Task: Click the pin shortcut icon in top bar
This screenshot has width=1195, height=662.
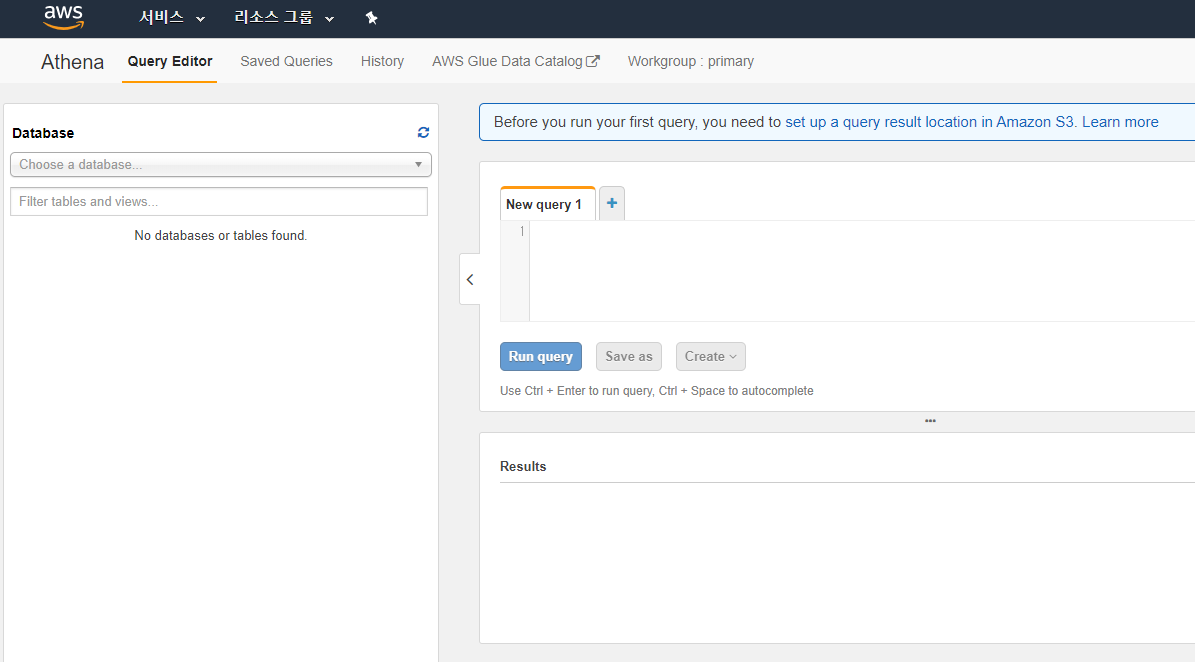Action: [x=371, y=18]
